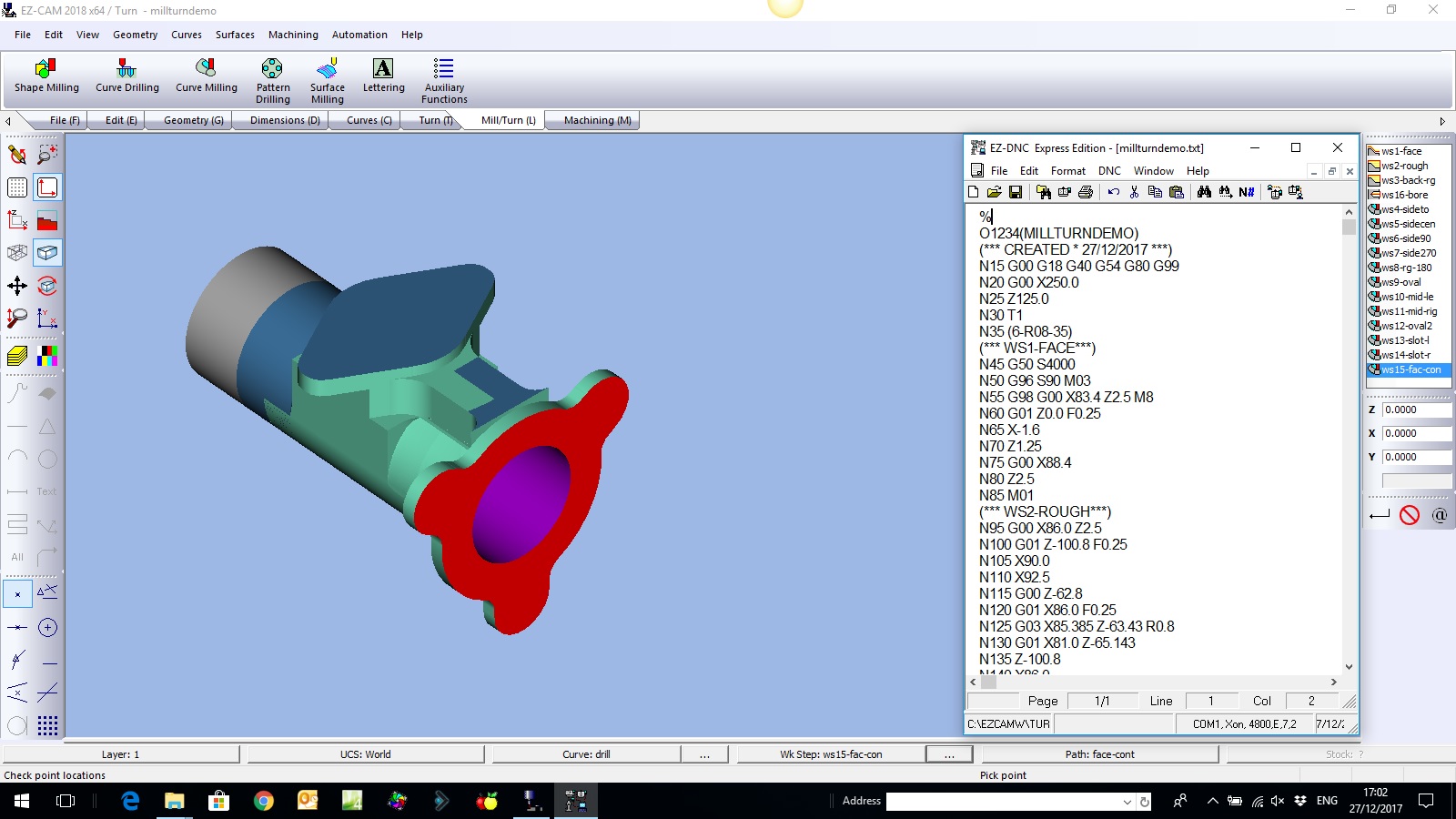Click the Print icon in EZ-DNC
Image resolution: width=1456 pixels, height=819 pixels.
1086,192
